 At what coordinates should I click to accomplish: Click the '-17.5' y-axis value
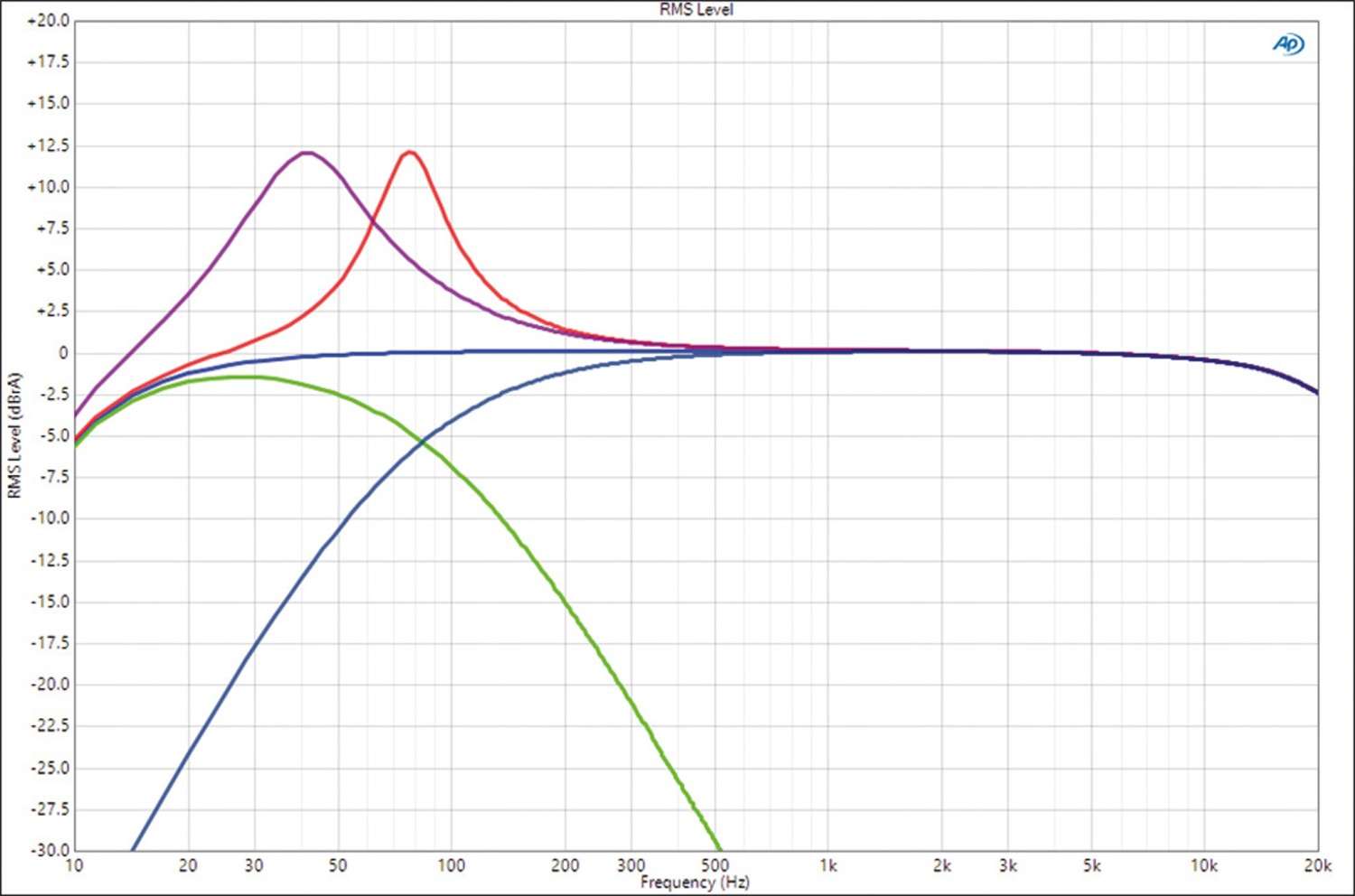50,643
